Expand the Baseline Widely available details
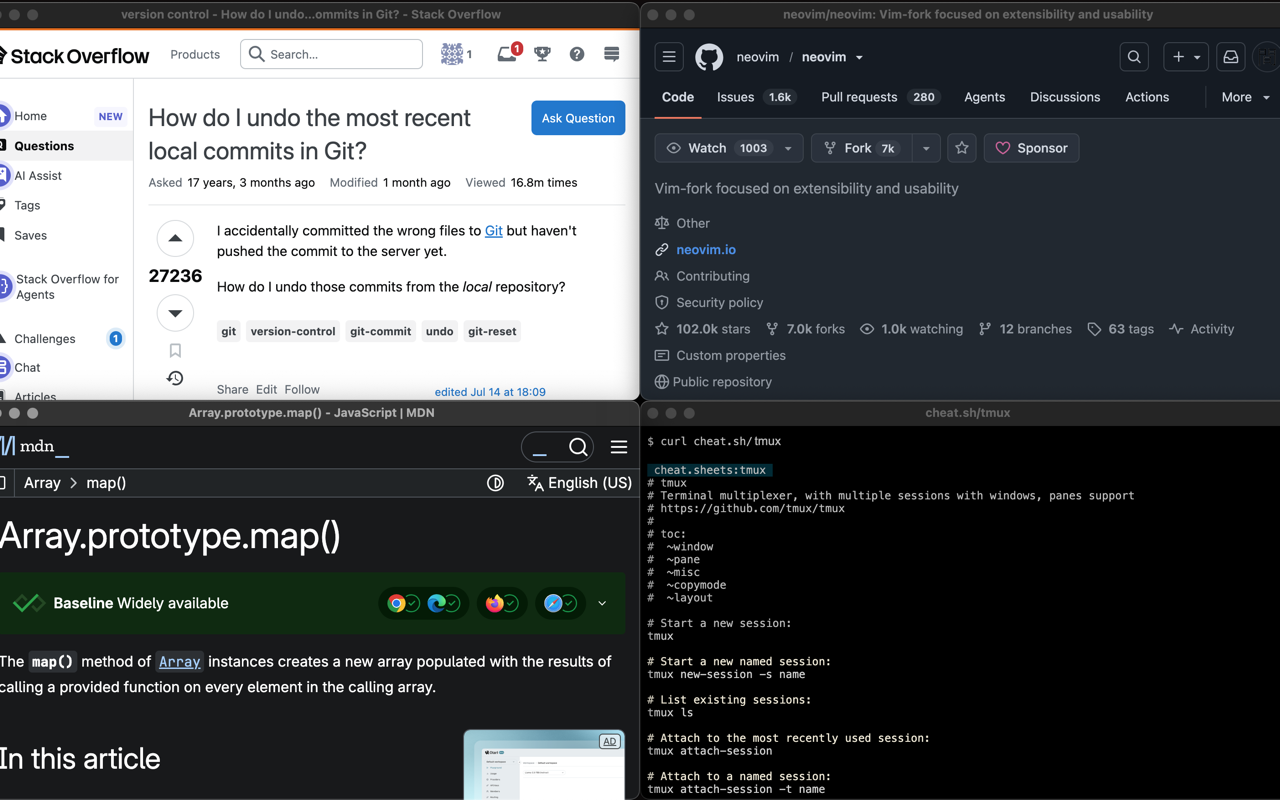Image resolution: width=1280 pixels, height=800 pixels. point(602,603)
